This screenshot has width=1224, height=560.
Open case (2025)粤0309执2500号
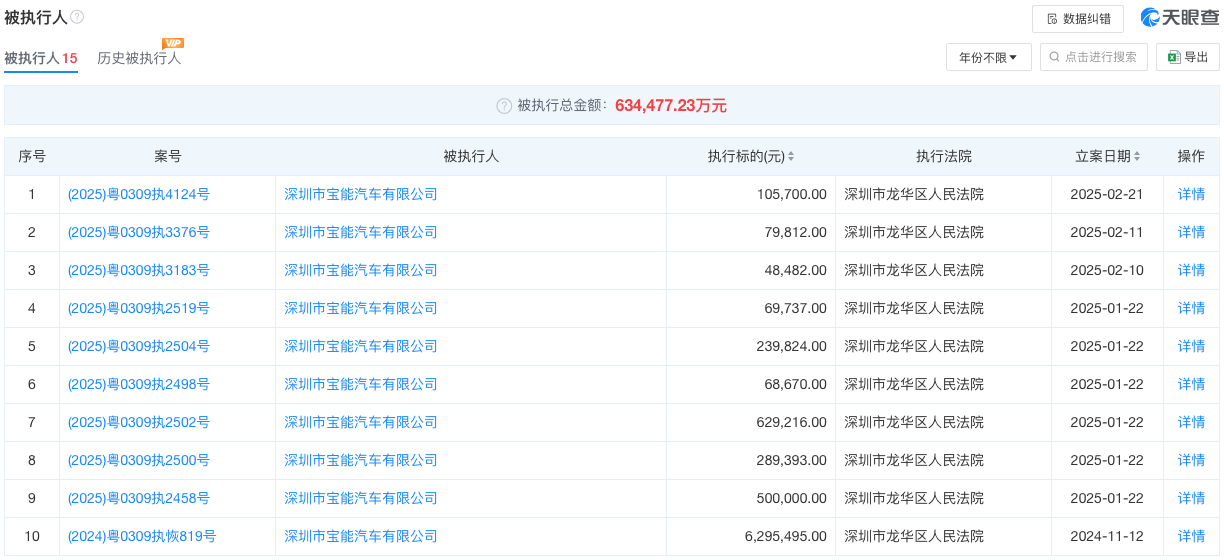tap(139, 460)
